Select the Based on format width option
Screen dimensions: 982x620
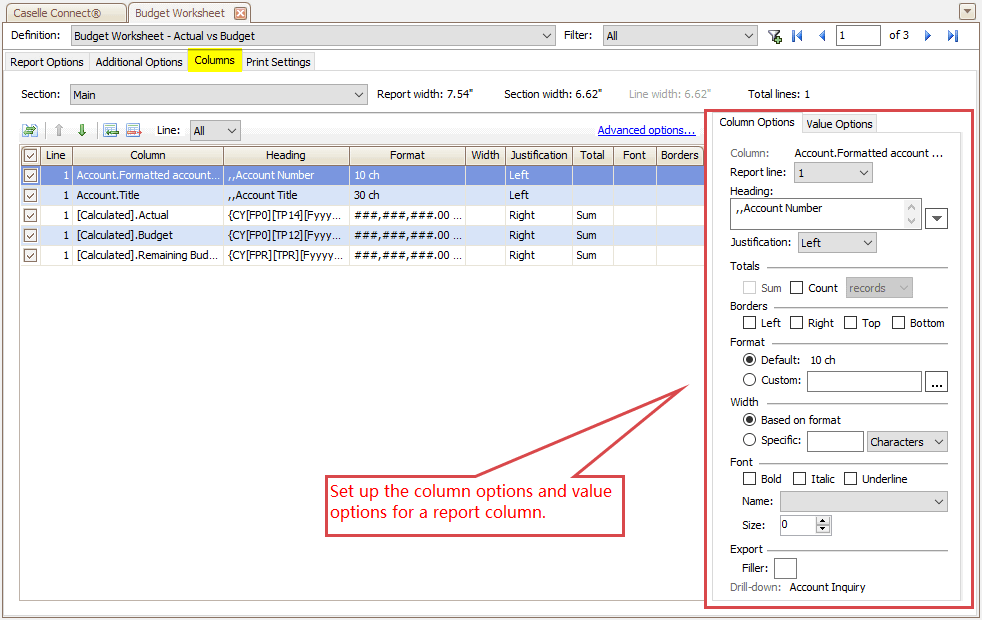click(749, 420)
